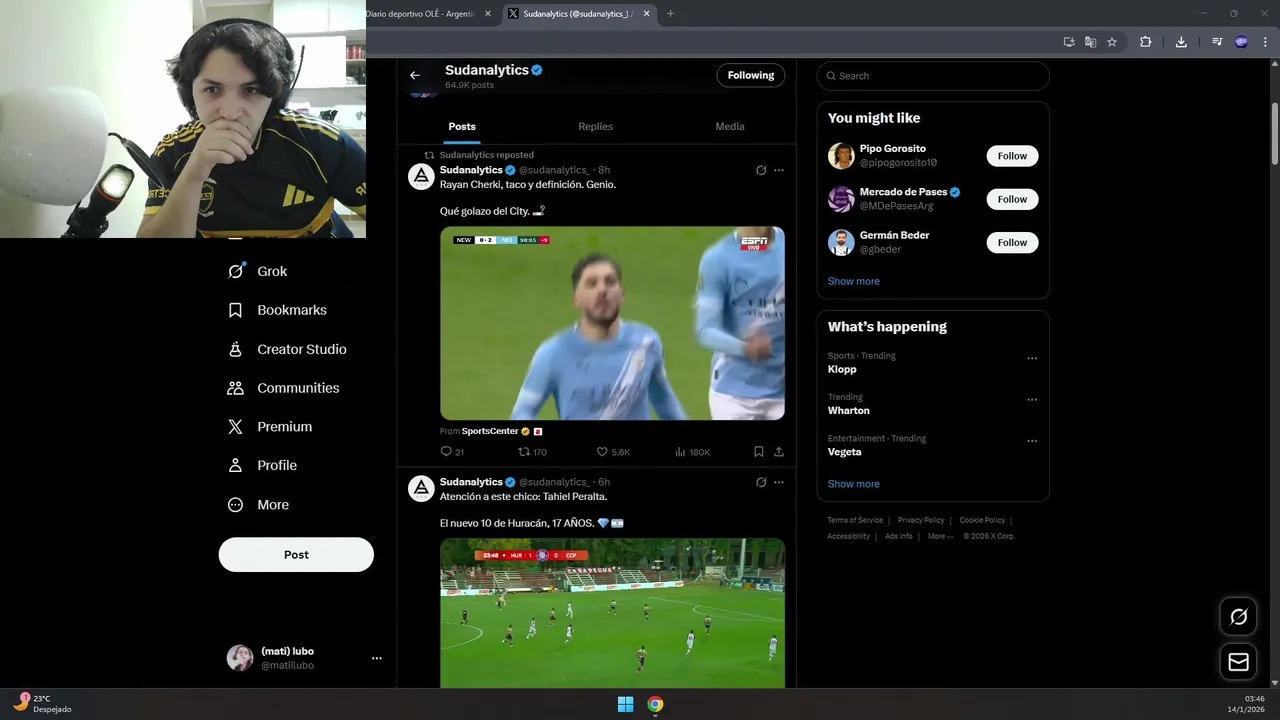Click the Search input field
Screen dimensions: 1280x720
933,76
